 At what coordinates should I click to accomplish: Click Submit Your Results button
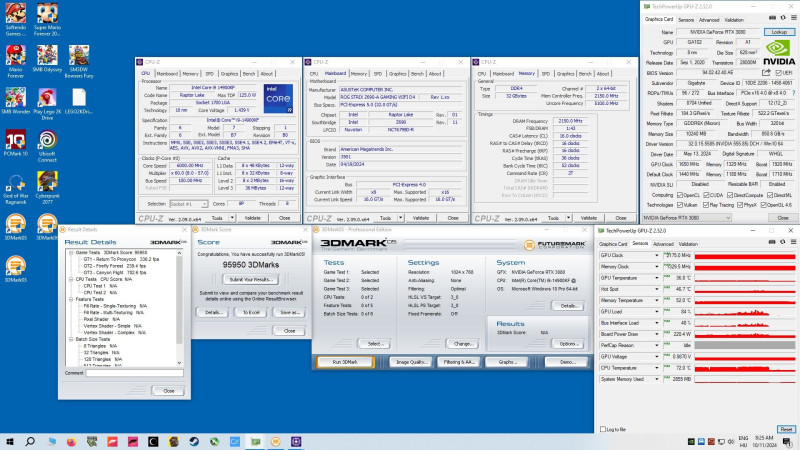pyautogui.click(x=251, y=279)
